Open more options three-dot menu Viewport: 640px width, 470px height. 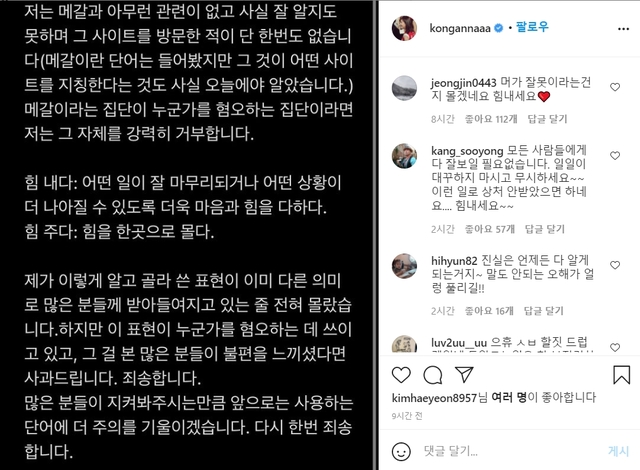tap(623, 29)
